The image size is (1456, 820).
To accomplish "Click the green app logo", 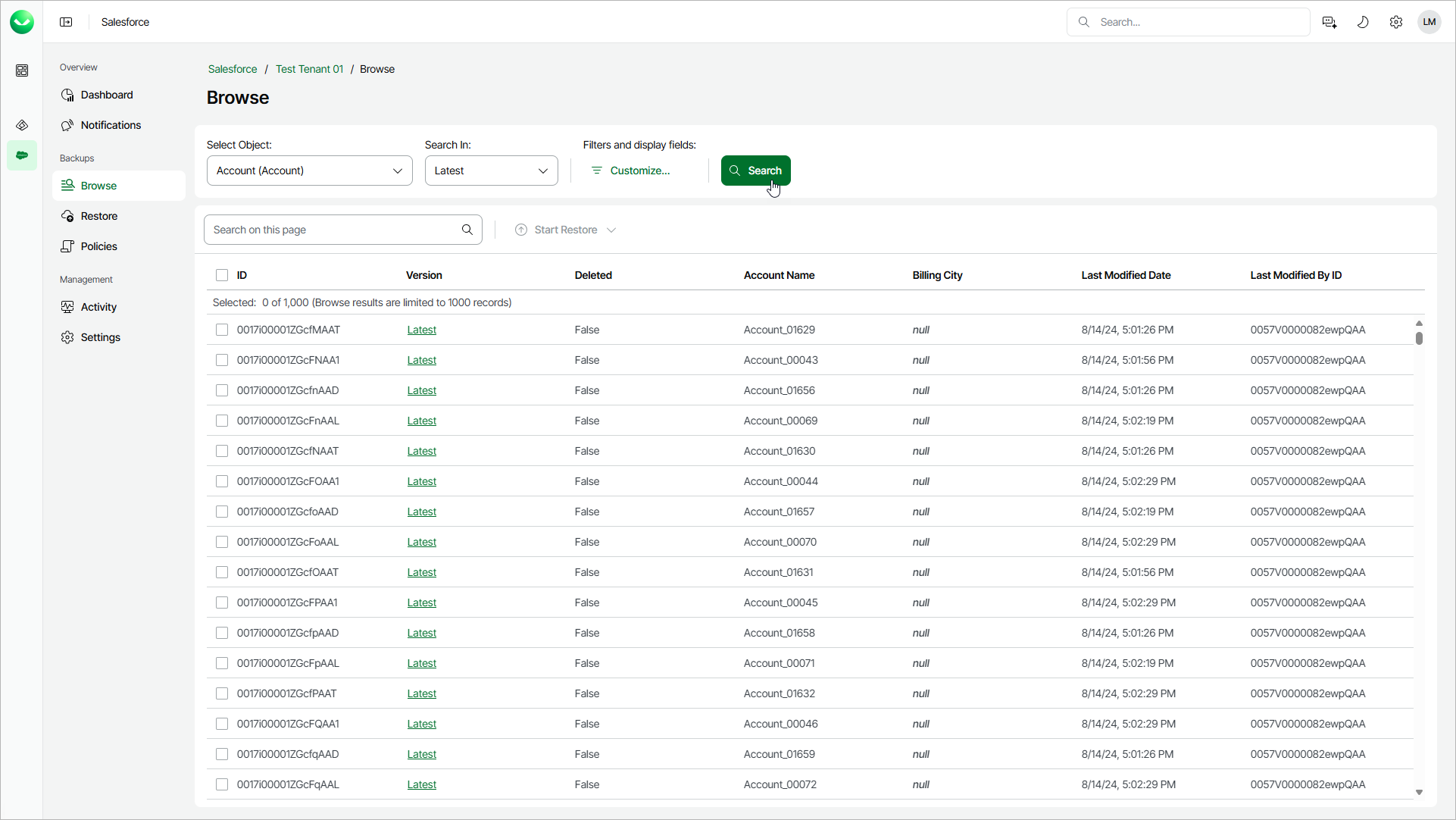I will [x=22, y=22].
